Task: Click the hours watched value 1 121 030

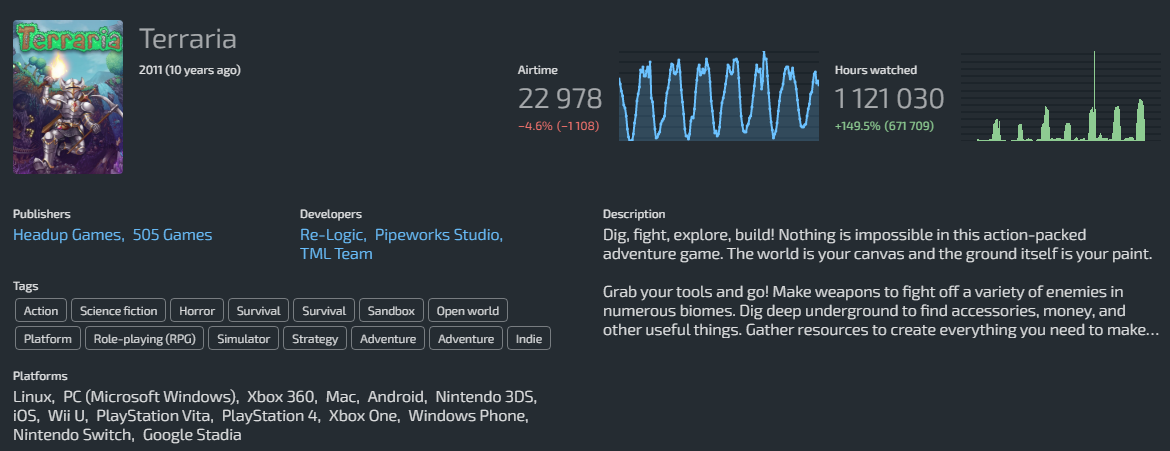Action: click(889, 99)
